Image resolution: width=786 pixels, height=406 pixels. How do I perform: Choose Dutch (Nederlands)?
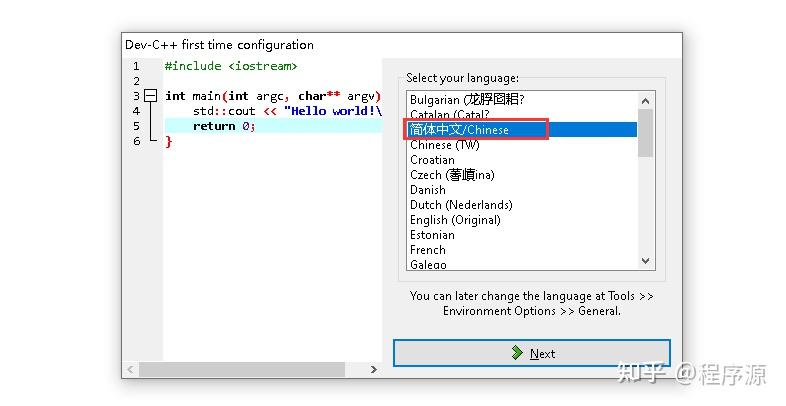(x=522, y=205)
